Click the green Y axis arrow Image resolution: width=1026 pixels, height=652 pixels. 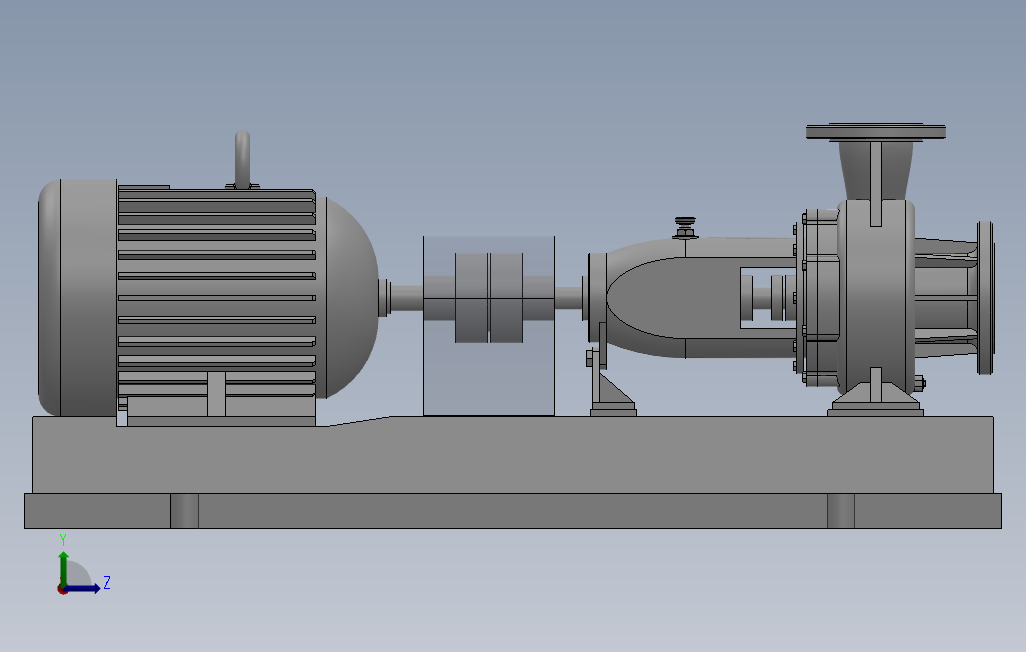63,568
